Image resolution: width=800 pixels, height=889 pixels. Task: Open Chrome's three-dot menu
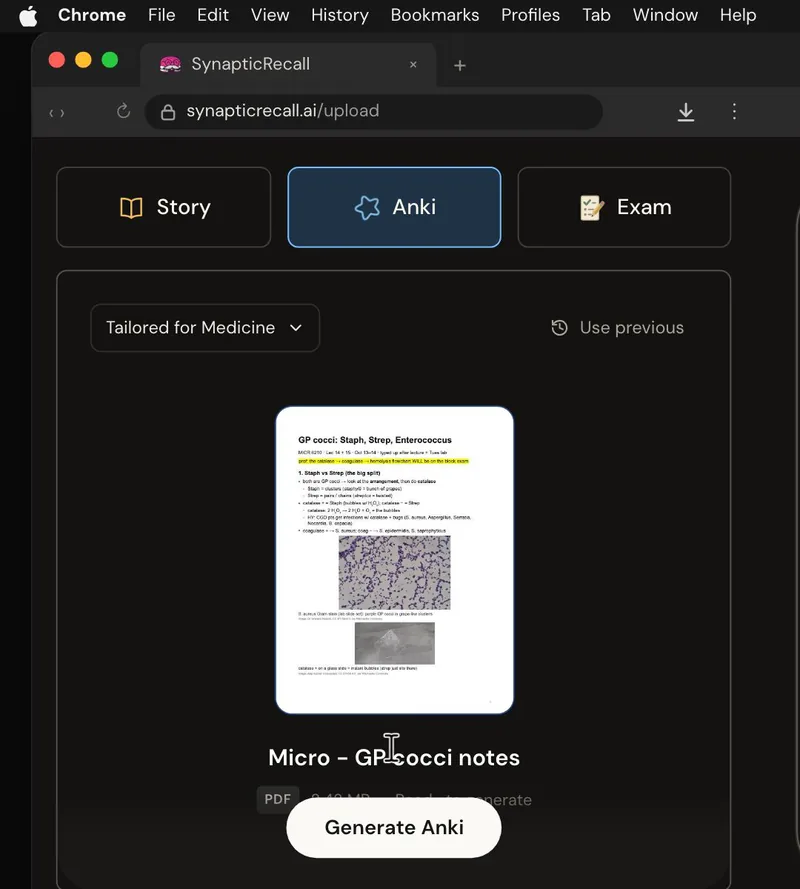734,111
